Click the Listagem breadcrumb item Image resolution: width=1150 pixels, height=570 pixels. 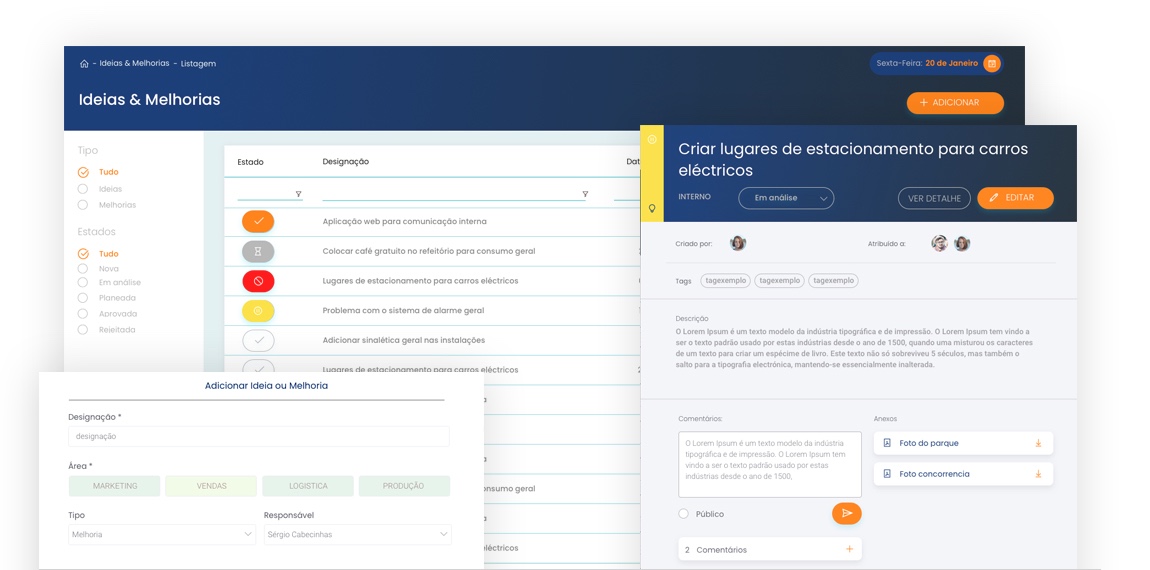198,64
